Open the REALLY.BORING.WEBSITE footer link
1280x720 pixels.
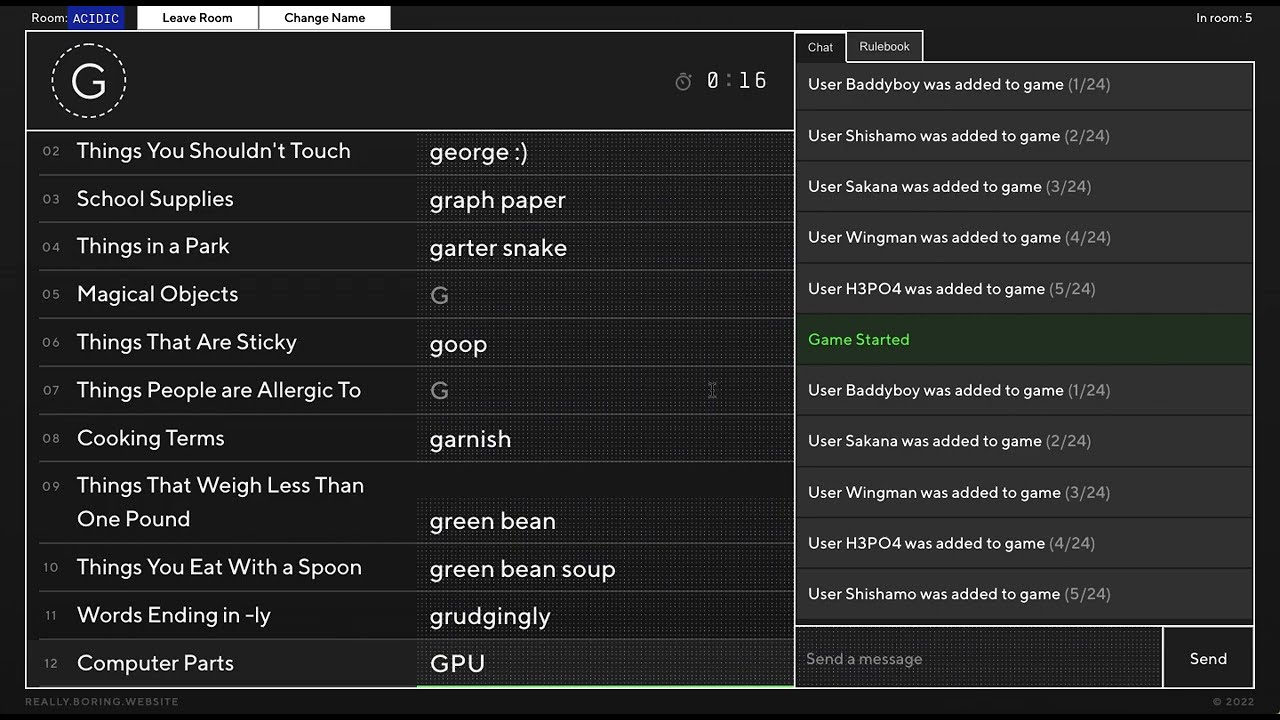click(x=102, y=702)
